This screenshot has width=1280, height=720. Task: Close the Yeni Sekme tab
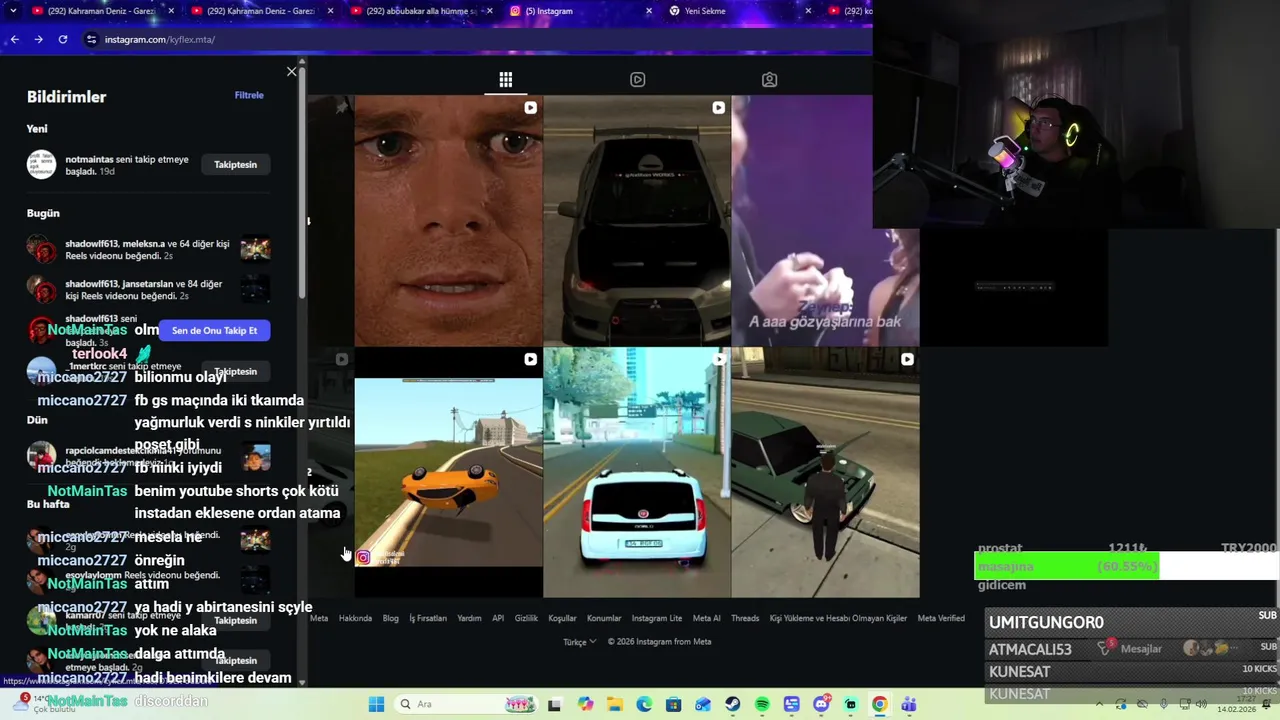click(x=809, y=11)
